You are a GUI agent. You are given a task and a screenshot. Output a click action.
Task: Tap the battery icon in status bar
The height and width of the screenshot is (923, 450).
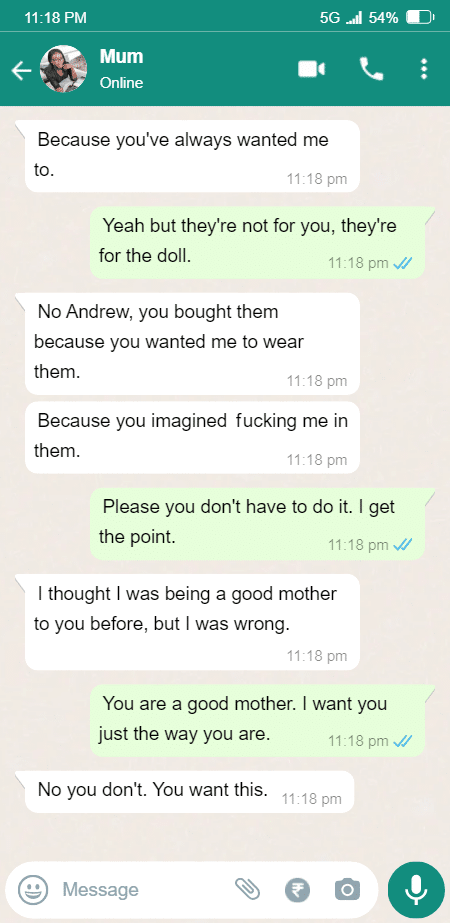point(419,18)
